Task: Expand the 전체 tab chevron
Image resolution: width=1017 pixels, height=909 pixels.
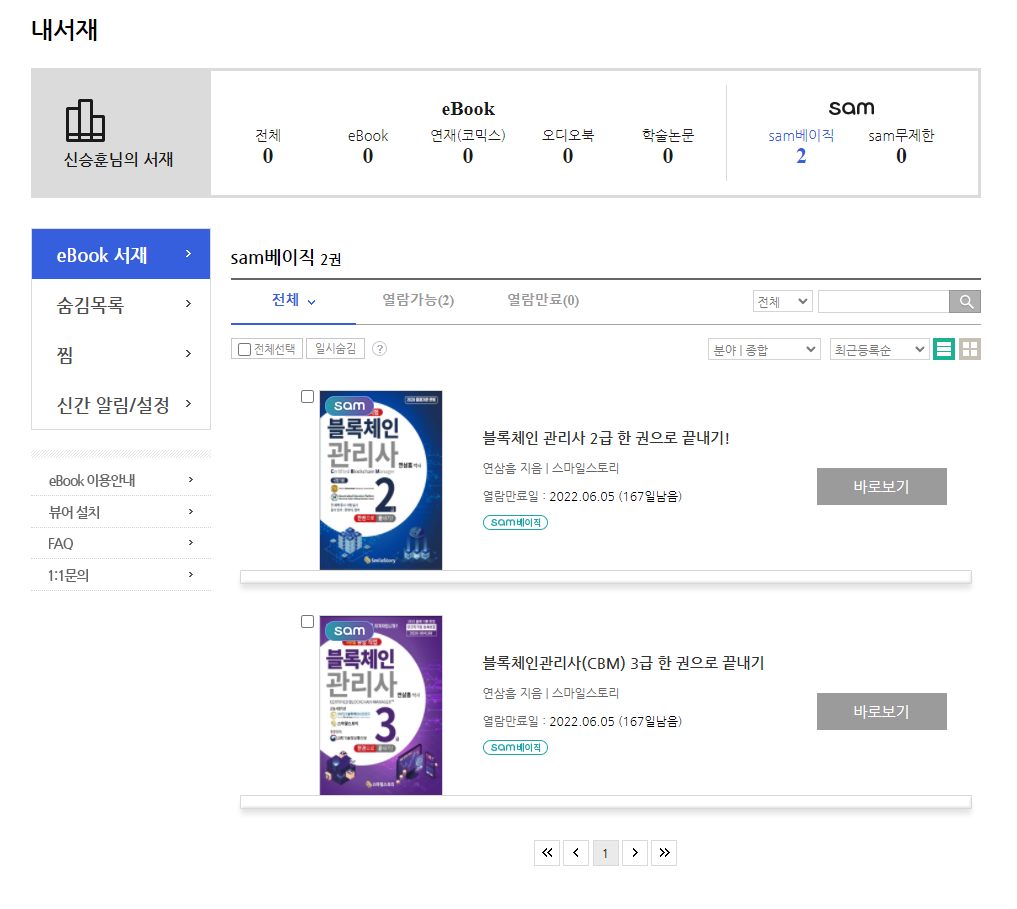Action: coord(311,302)
